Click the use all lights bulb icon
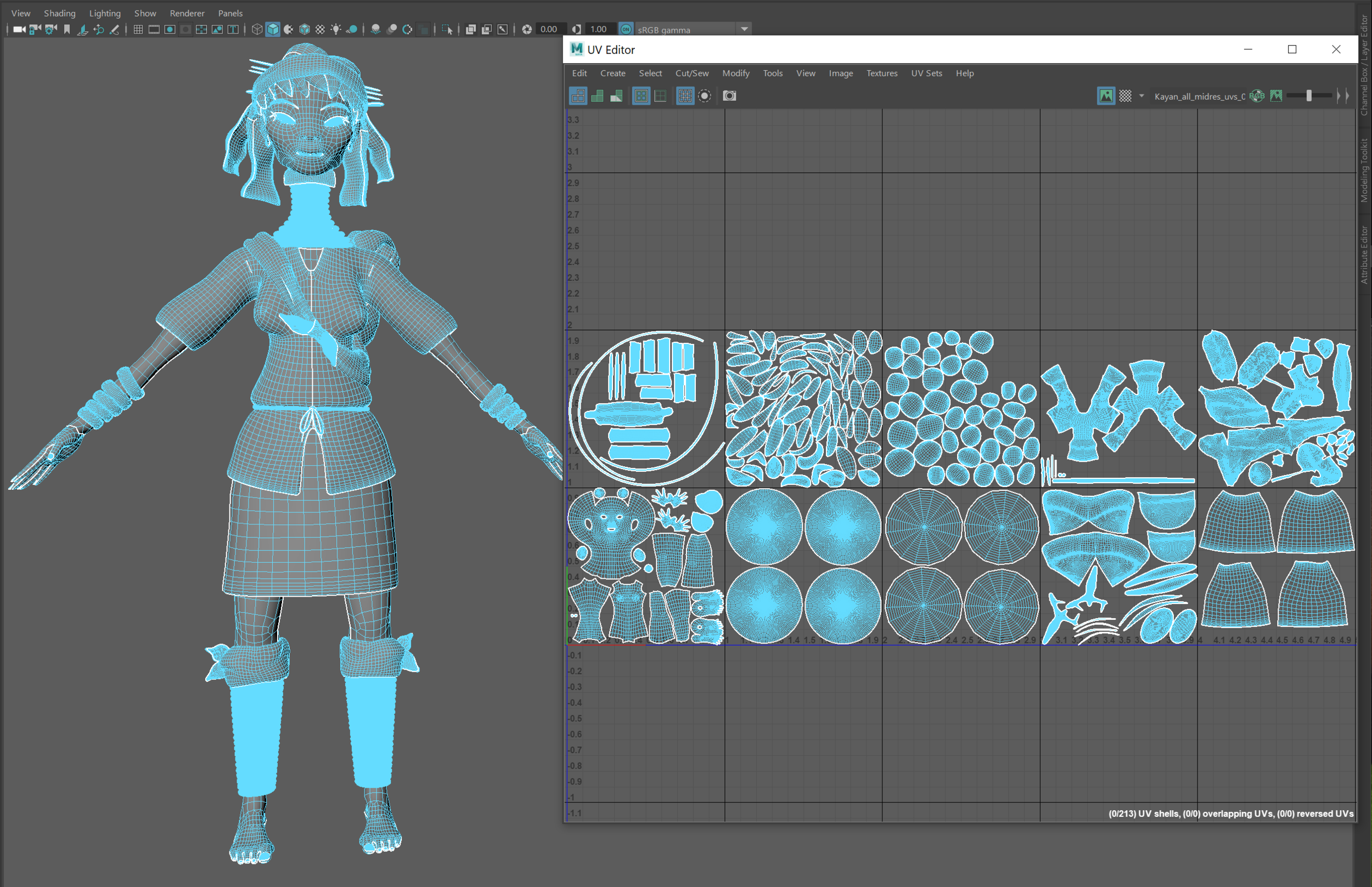The image size is (1372, 887). (336, 29)
